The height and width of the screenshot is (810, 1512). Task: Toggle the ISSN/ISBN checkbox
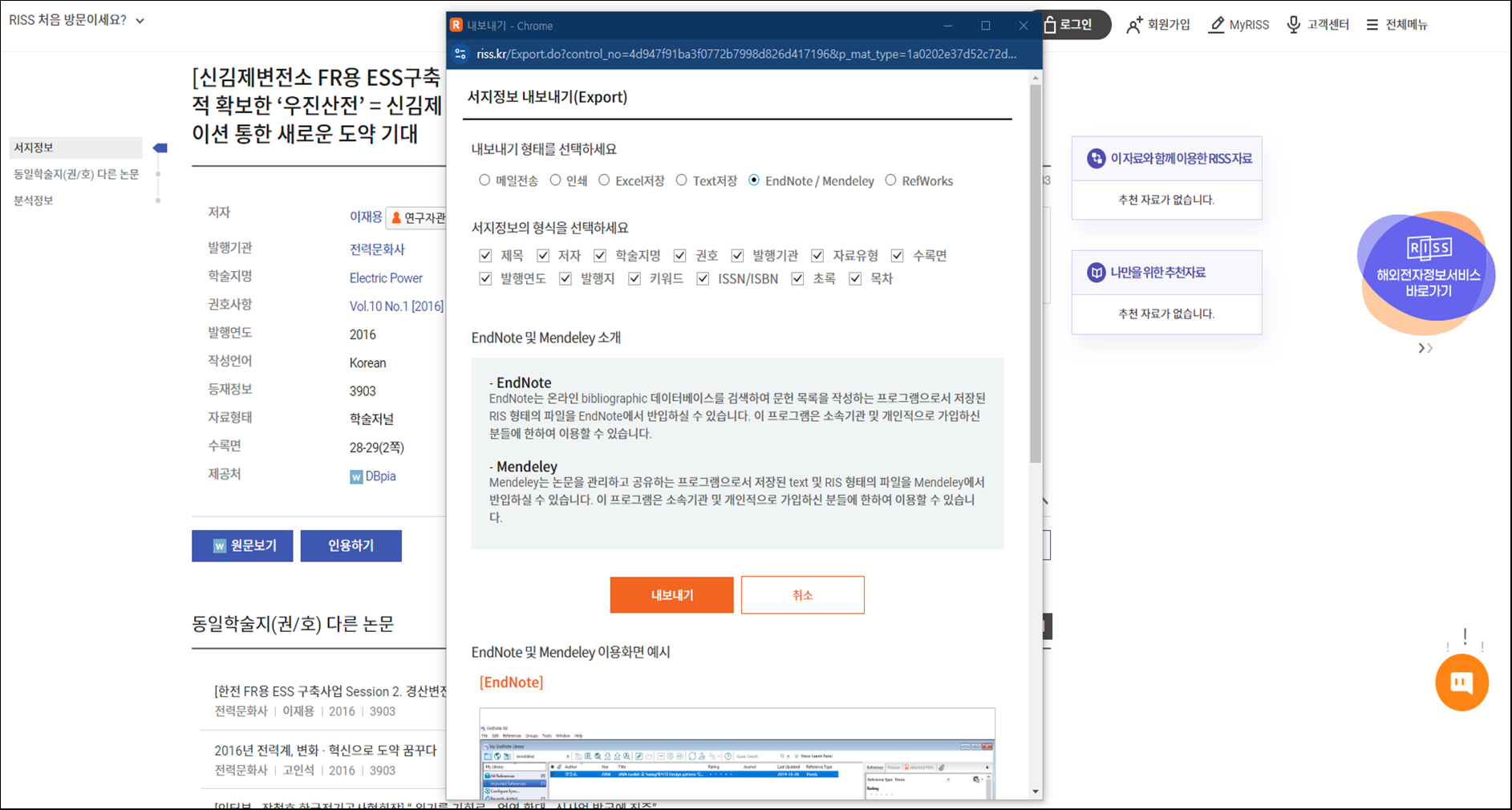pyautogui.click(x=703, y=278)
